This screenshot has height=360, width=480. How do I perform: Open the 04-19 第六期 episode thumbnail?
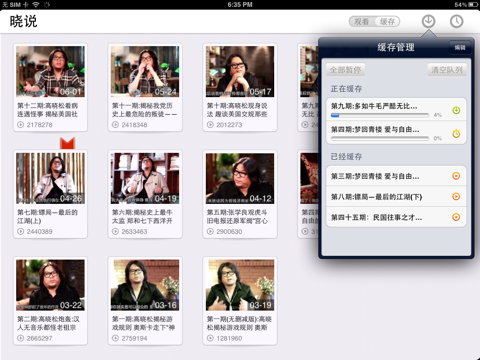click(x=145, y=178)
